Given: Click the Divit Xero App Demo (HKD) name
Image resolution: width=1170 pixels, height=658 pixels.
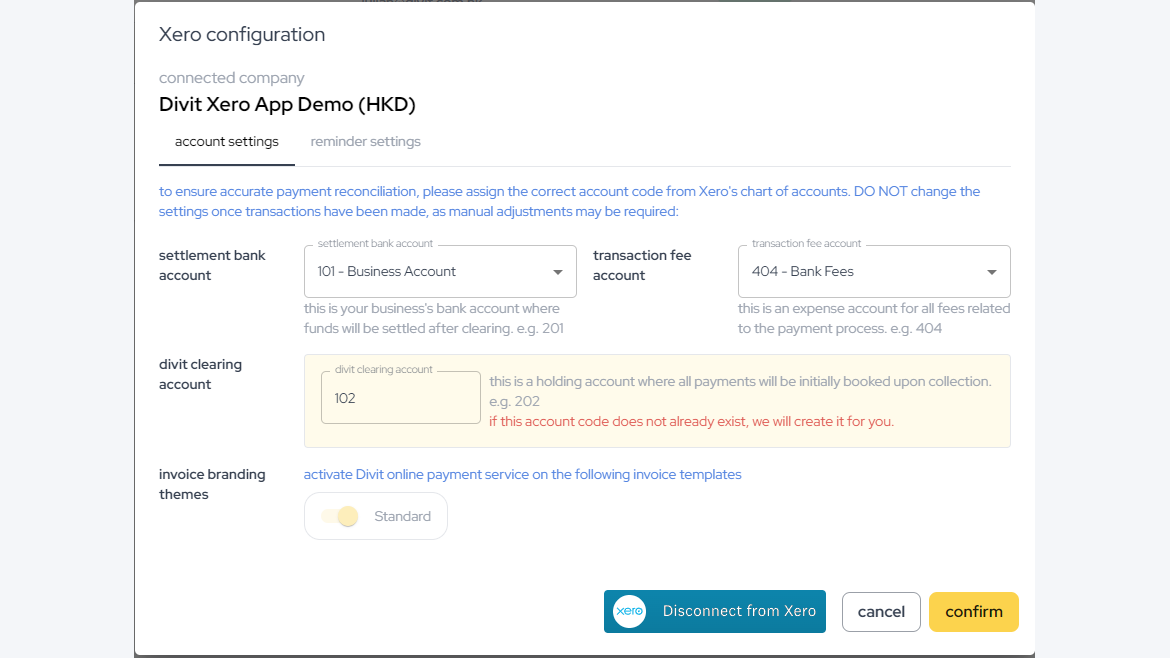Looking at the screenshot, I should point(287,104).
